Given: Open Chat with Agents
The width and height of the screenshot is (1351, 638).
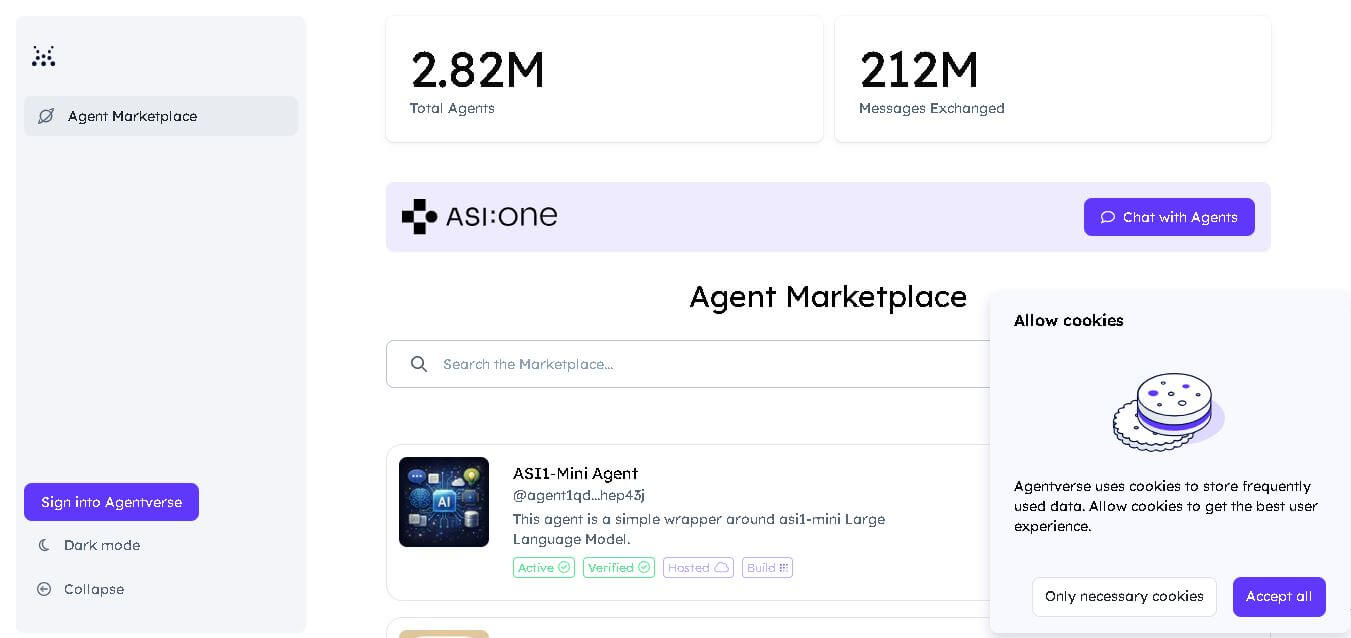Looking at the screenshot, I should point(1169,217).
